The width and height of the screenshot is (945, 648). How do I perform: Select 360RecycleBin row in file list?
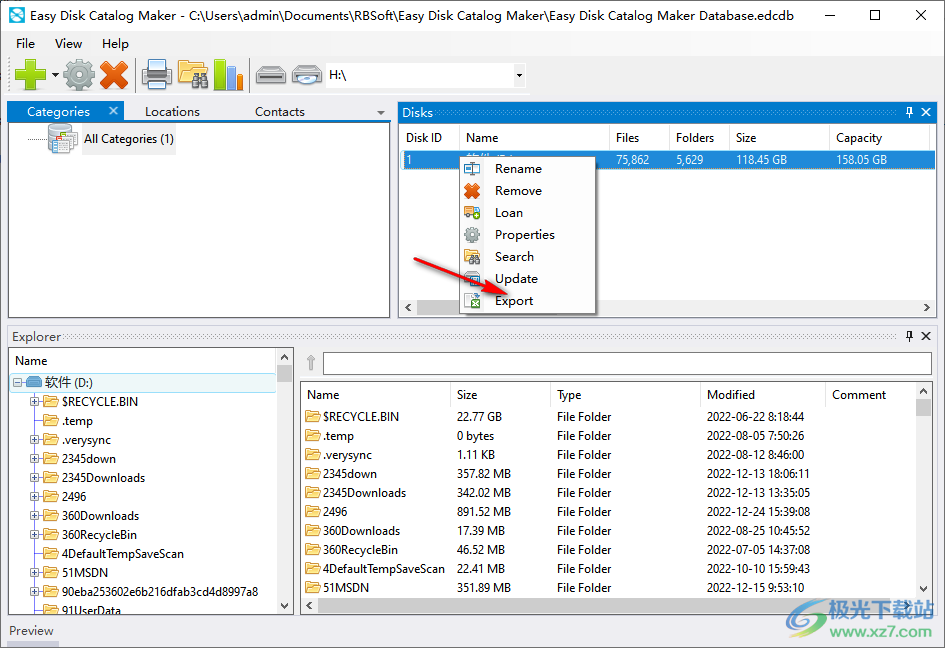point(609,550)
